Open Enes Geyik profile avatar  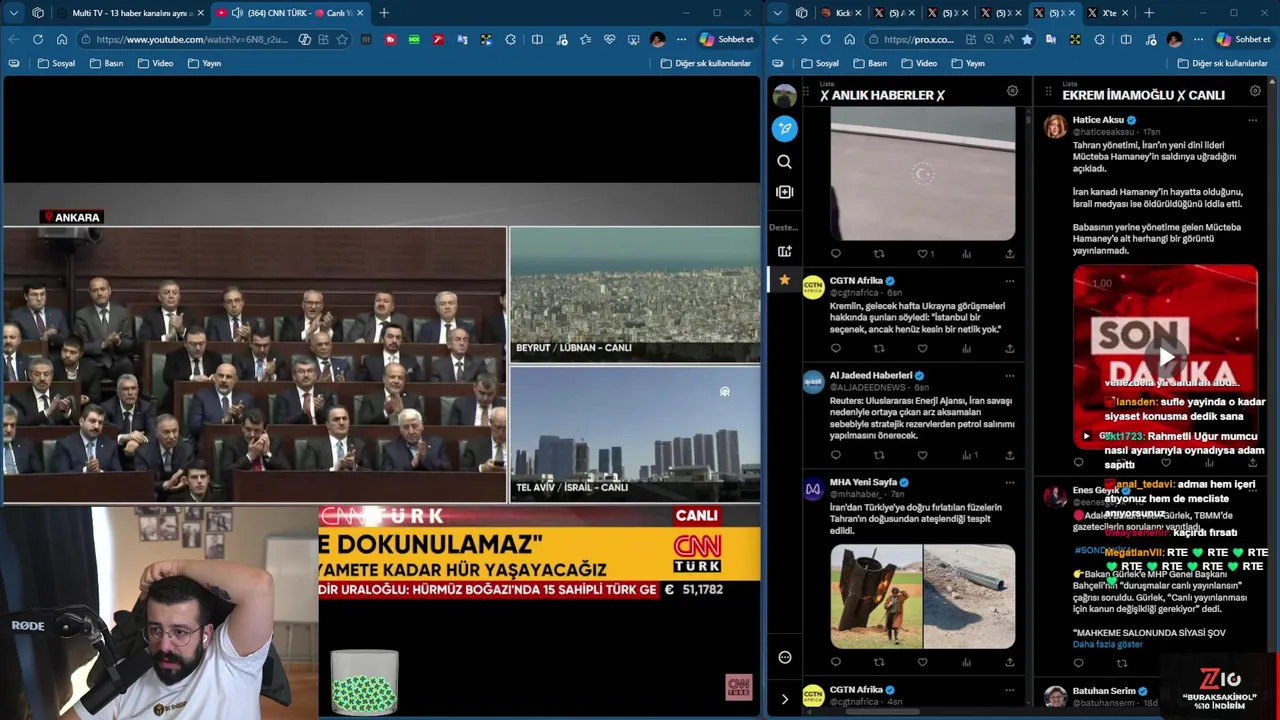click(1055, 497)
